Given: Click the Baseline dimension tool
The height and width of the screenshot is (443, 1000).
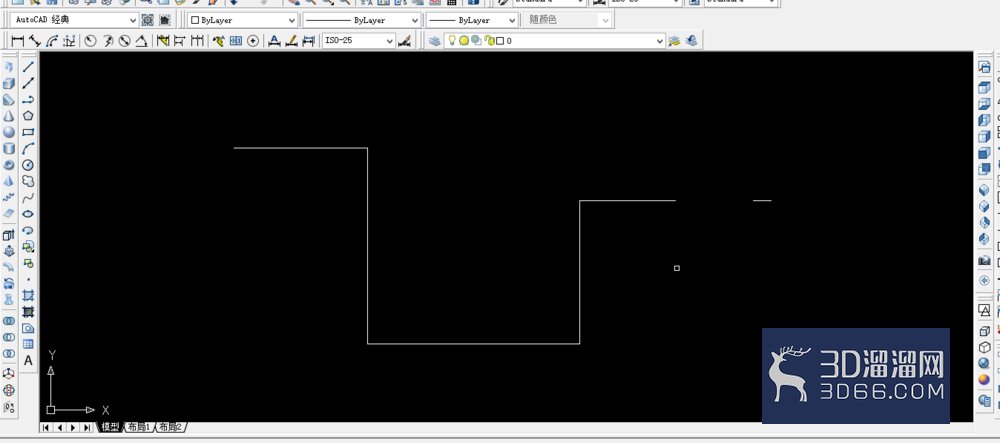Looking at the screenshot, I should (180, 41).
